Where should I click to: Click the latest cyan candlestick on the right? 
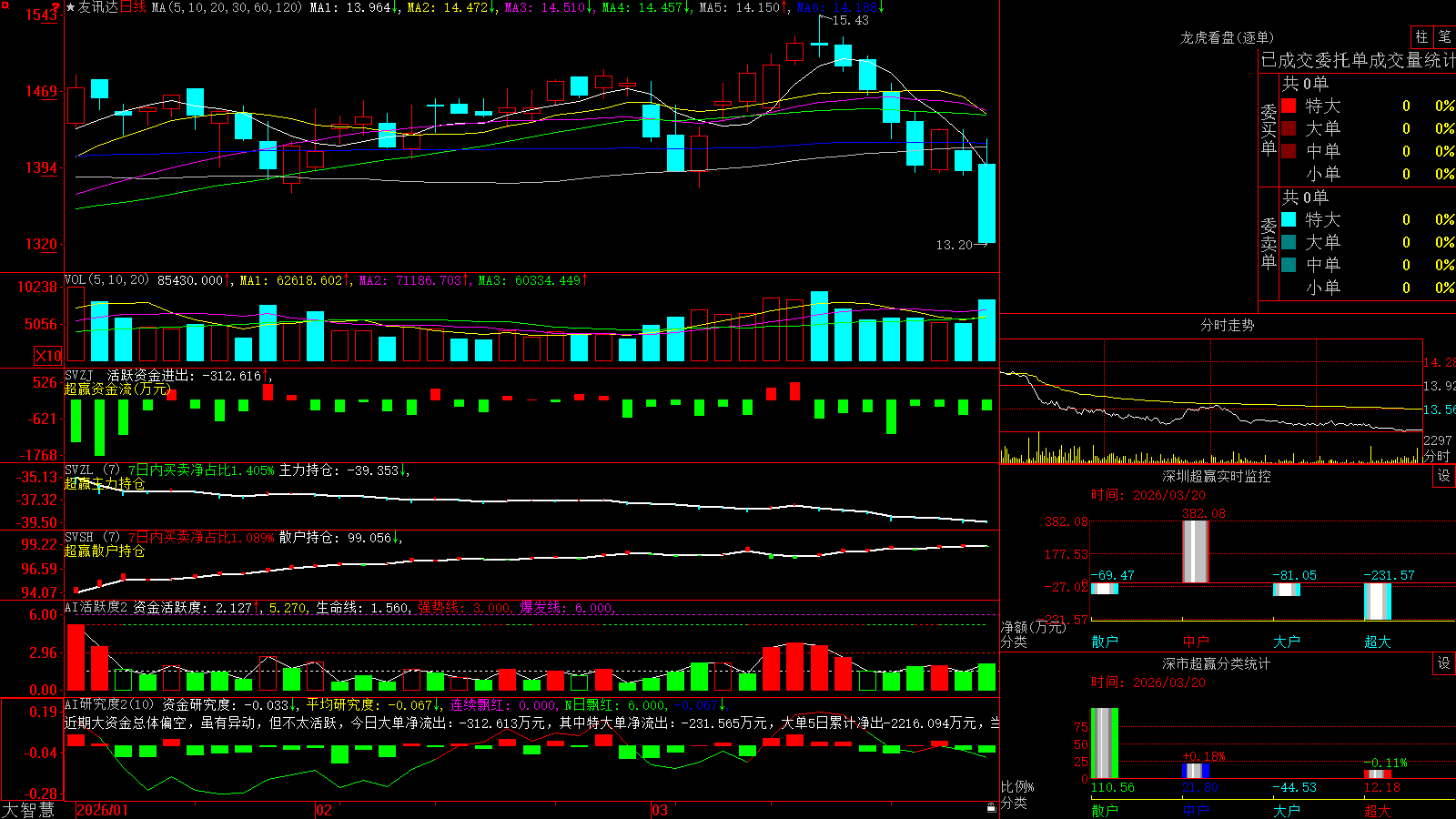click(987, 203)
